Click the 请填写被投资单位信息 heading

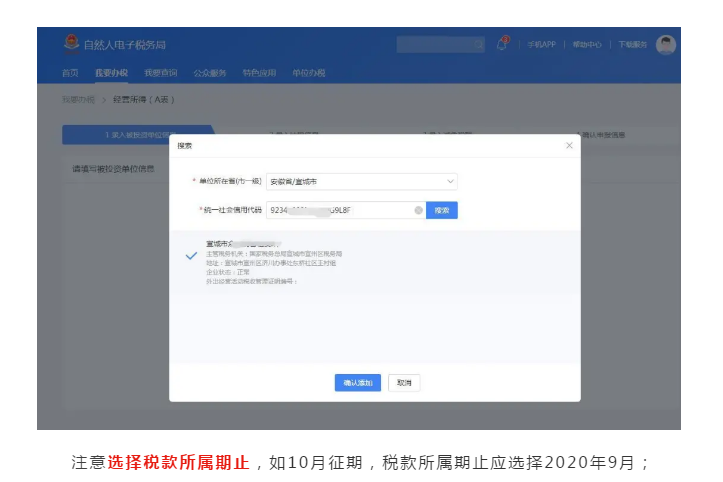(x=113, y=169)
